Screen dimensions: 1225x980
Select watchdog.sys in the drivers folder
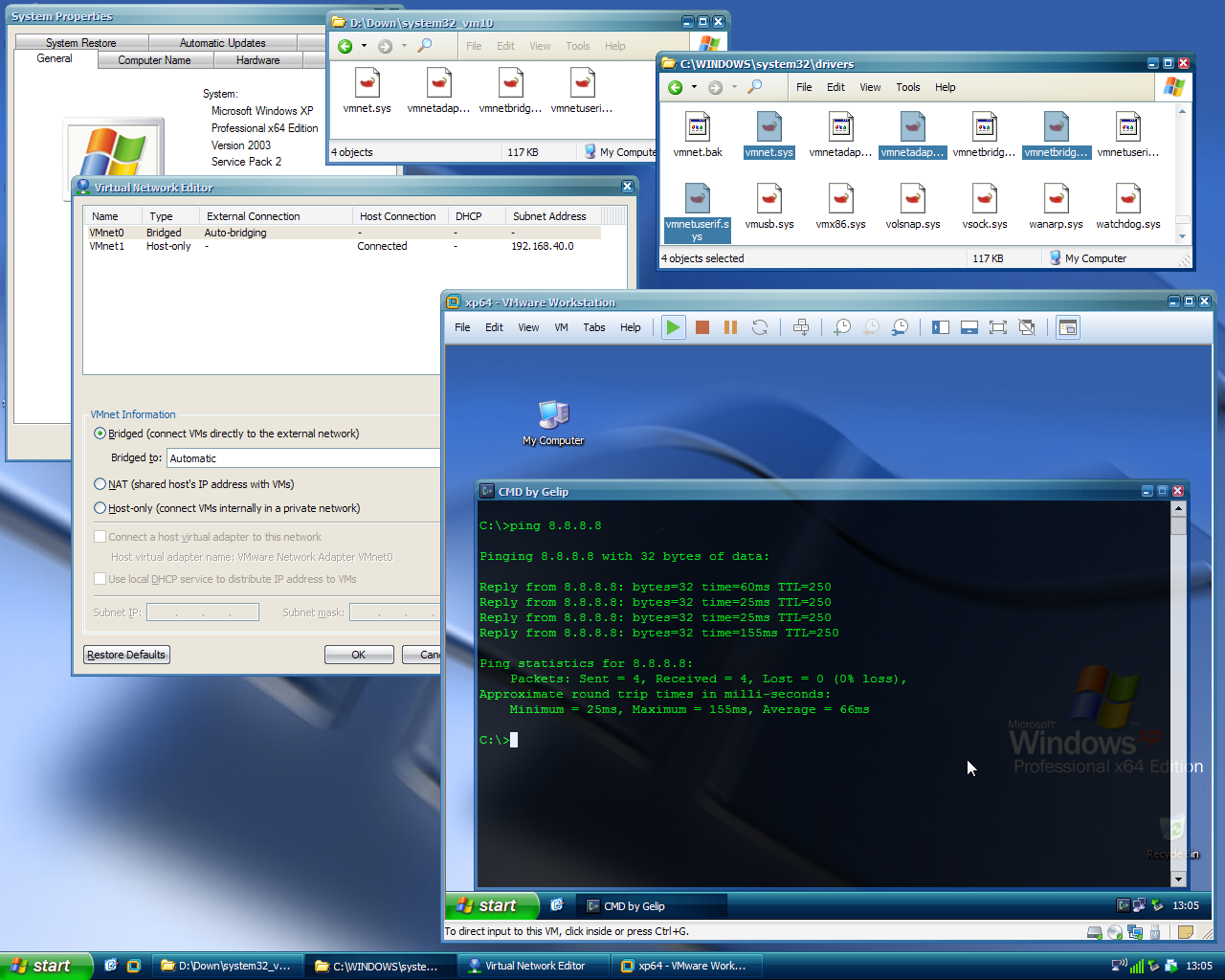click(1128, 207)
